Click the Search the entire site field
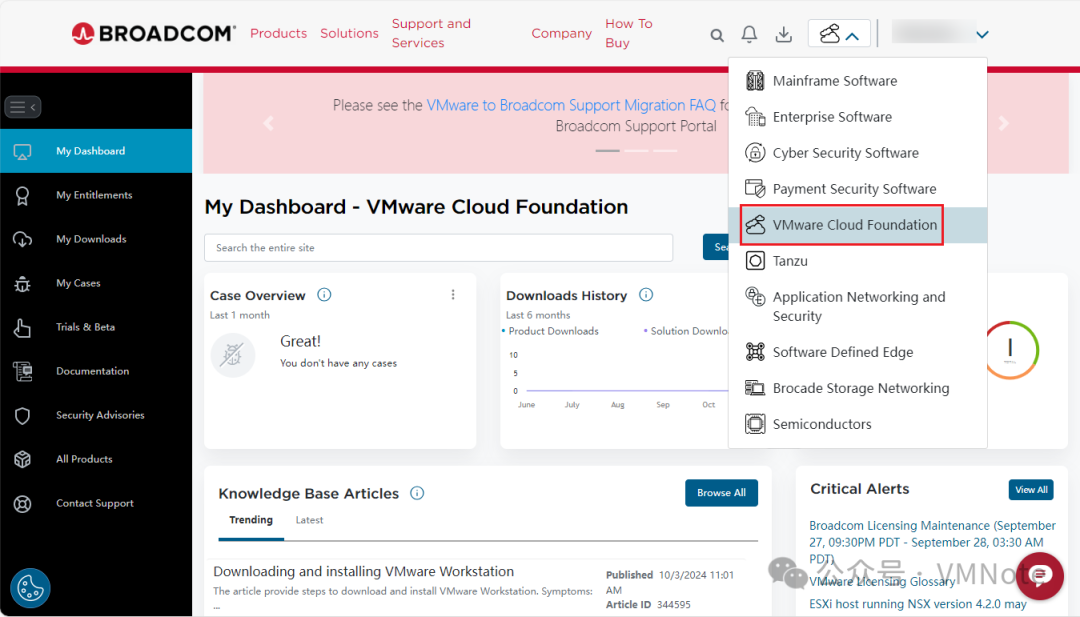This screenshot has width=1080, height=617. pos(438,248)
